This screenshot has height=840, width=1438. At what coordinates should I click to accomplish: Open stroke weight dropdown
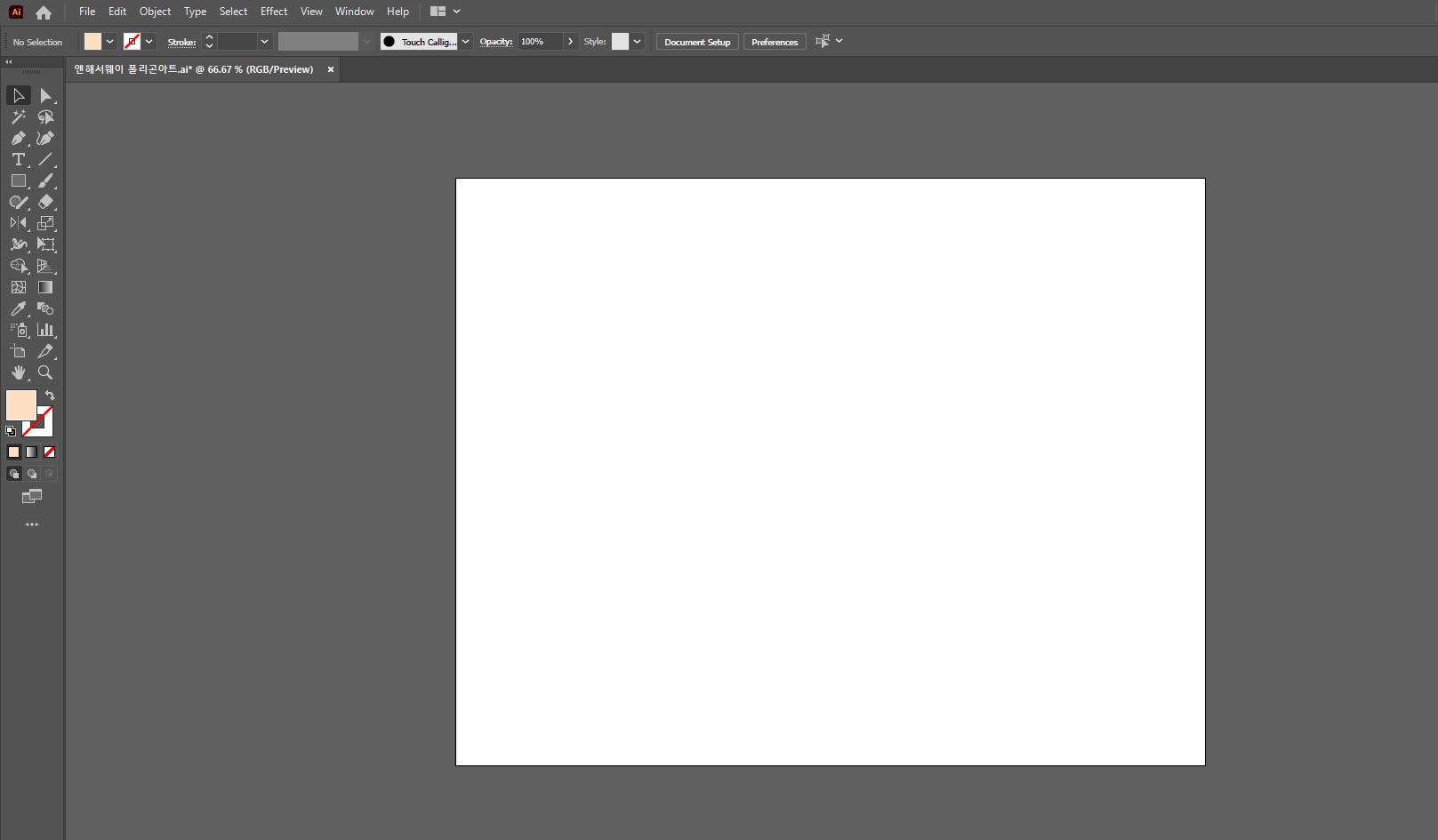tap(264, 42)
